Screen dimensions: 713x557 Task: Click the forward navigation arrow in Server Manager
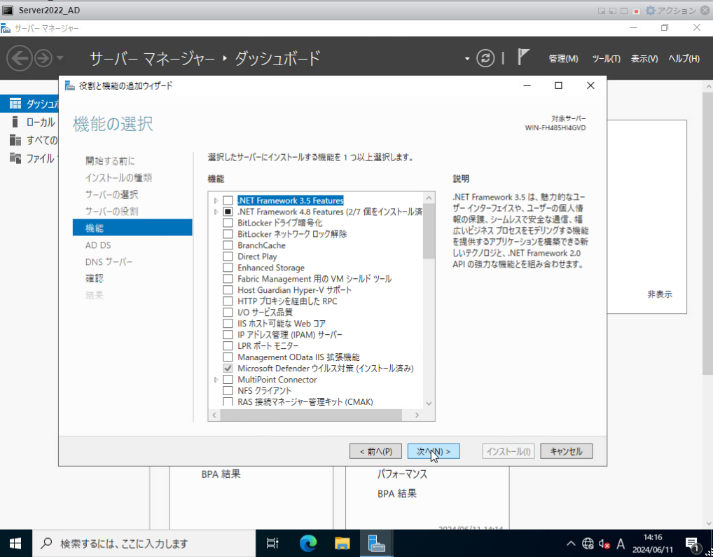click(x=44, y=59)
